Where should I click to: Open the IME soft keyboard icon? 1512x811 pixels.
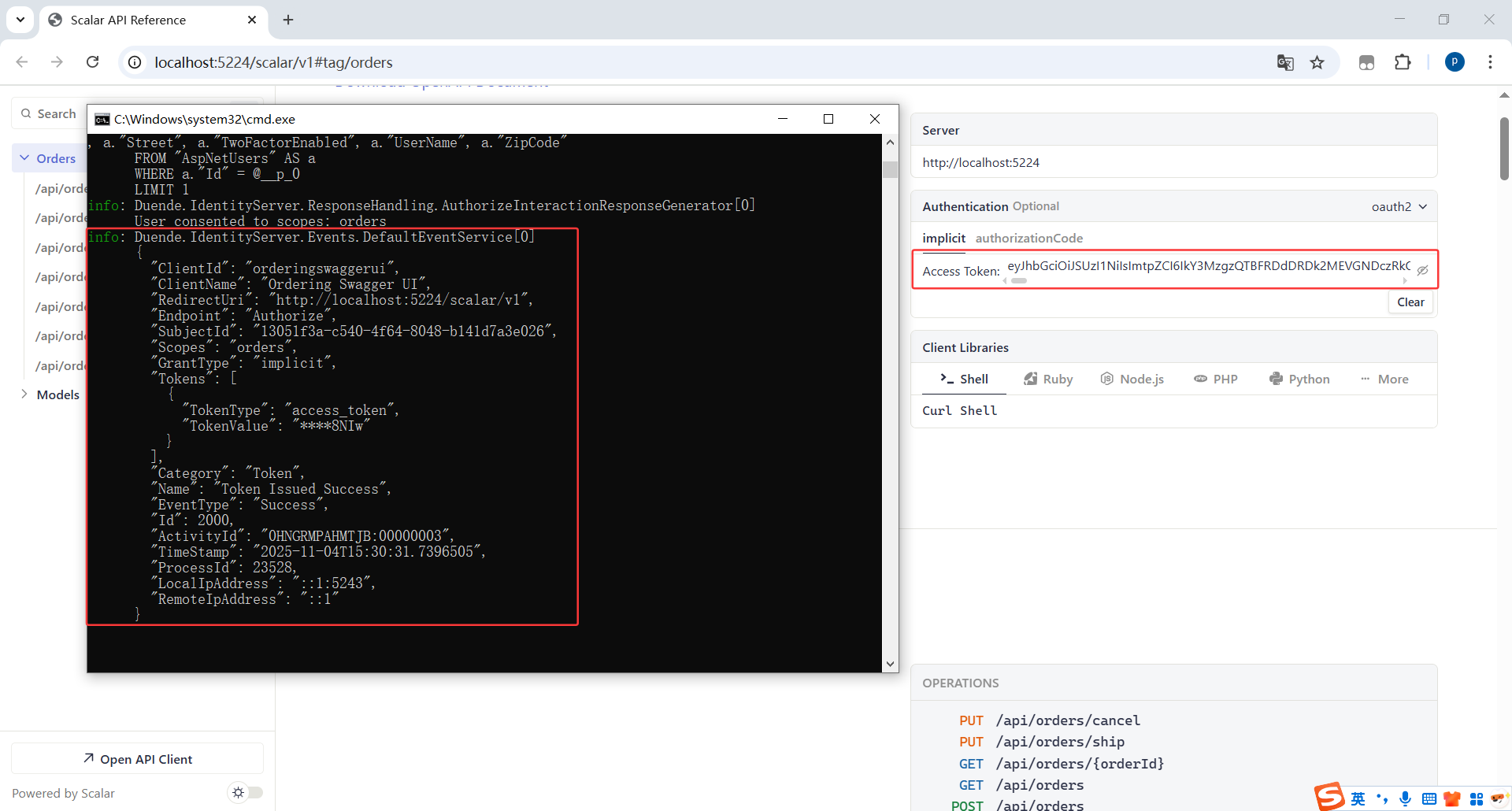(x=1429, y=799)
